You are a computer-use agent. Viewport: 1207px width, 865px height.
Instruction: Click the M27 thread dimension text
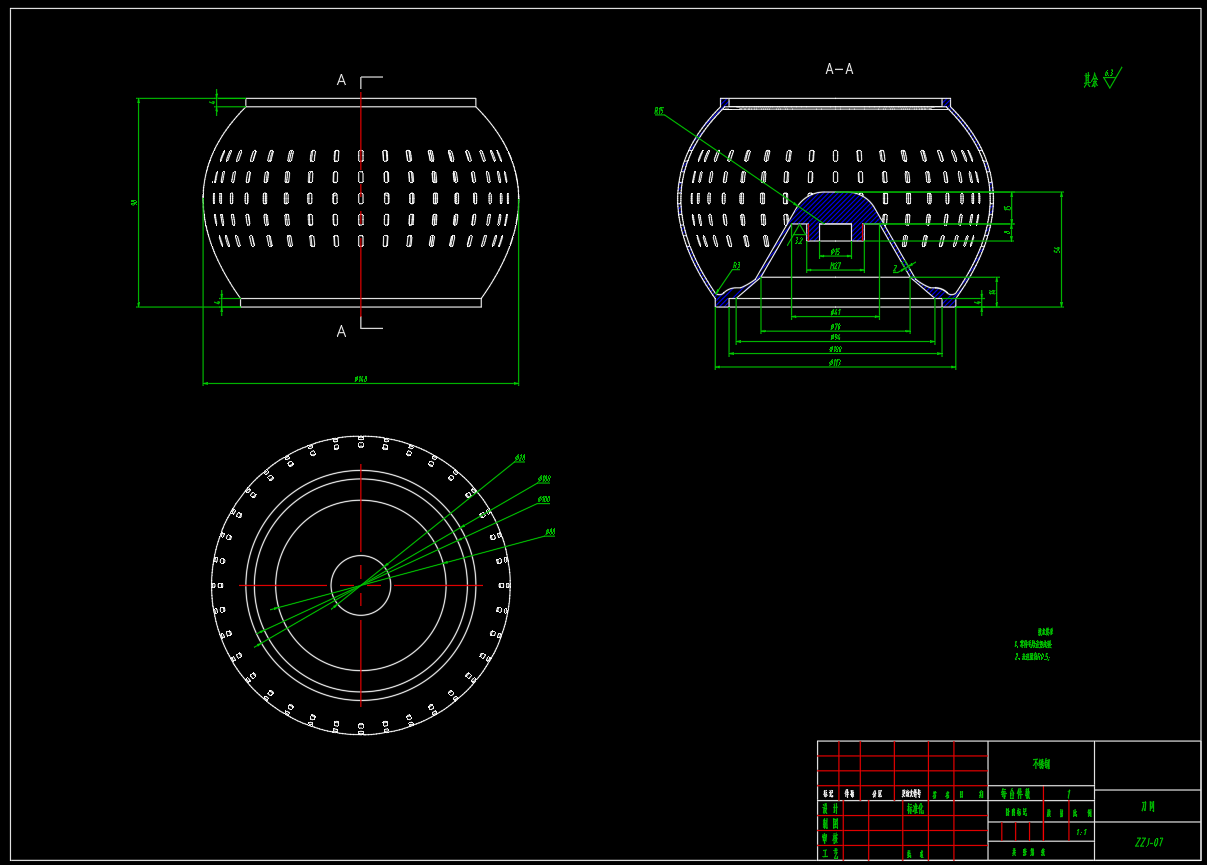(835, 266)
